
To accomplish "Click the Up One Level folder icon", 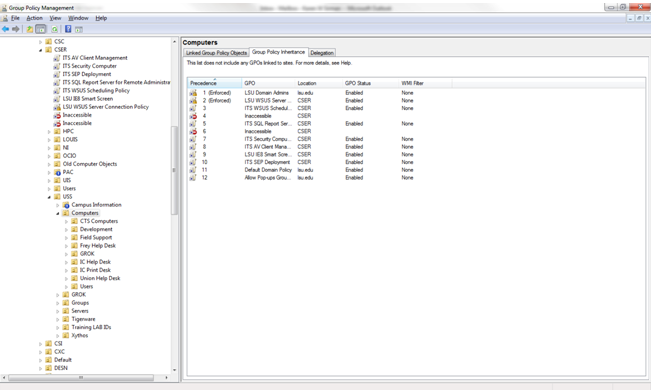I will (30, 29).
